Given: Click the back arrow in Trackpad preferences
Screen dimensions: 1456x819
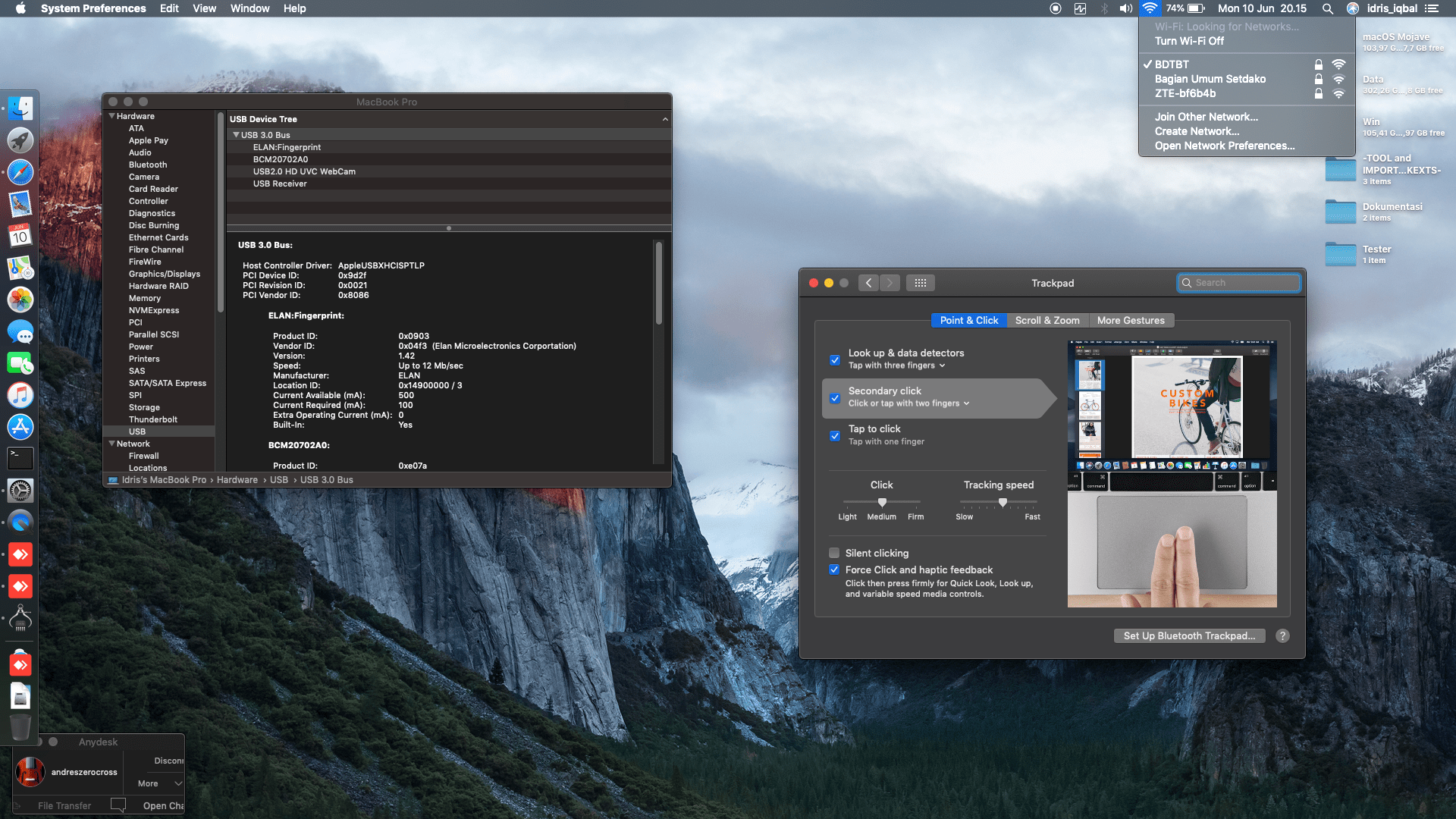Looking at the screenshot, I should [x=869, y=283].
